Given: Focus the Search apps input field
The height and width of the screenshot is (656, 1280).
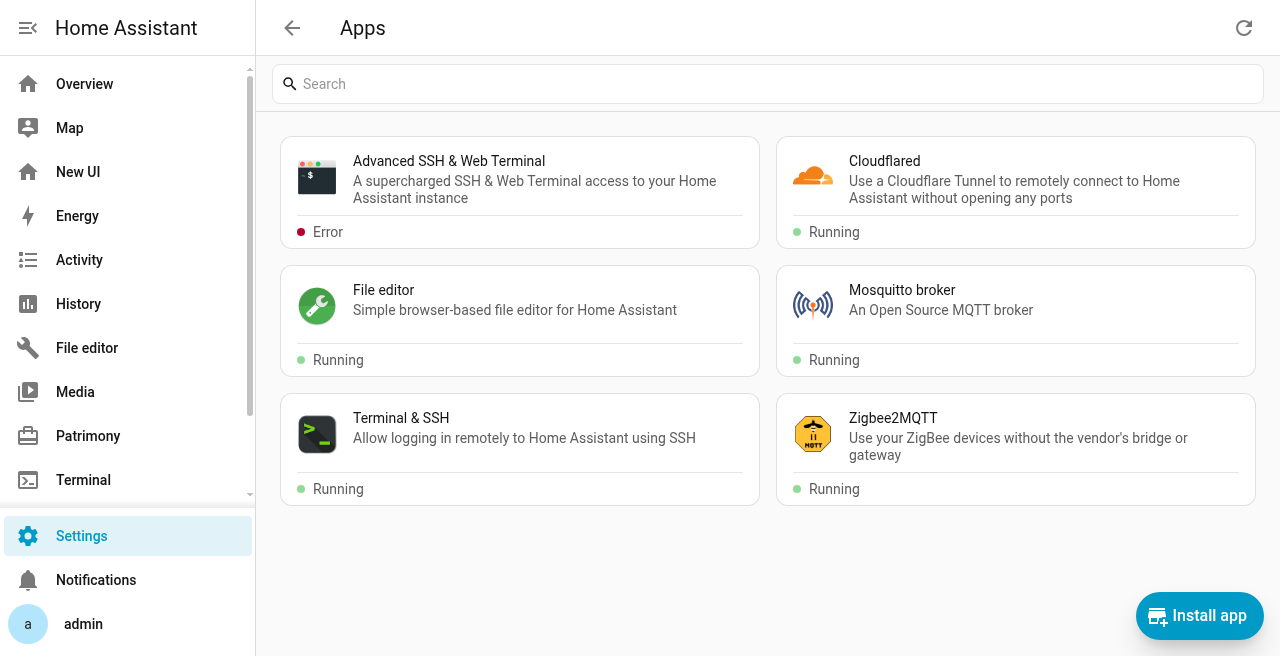Looking at the screenshot, I should click(x=768, y=84).
